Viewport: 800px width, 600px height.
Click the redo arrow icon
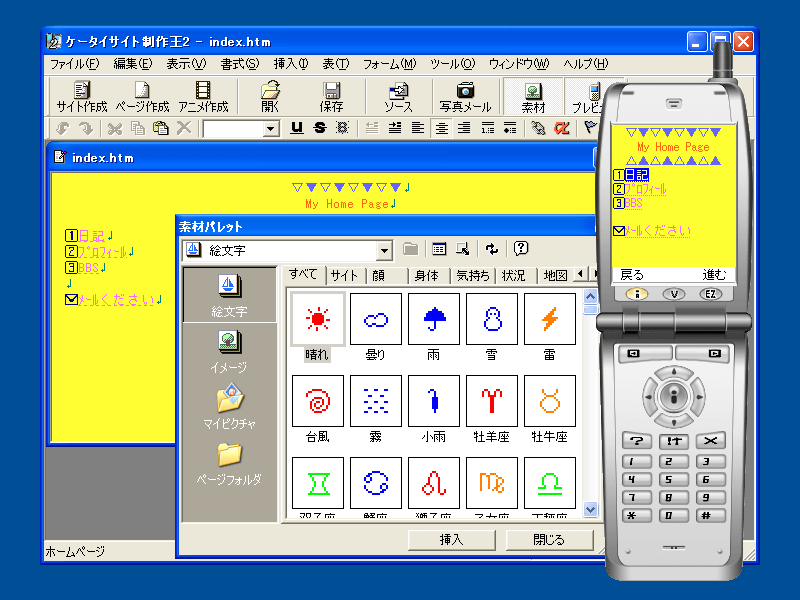(85, 128)
